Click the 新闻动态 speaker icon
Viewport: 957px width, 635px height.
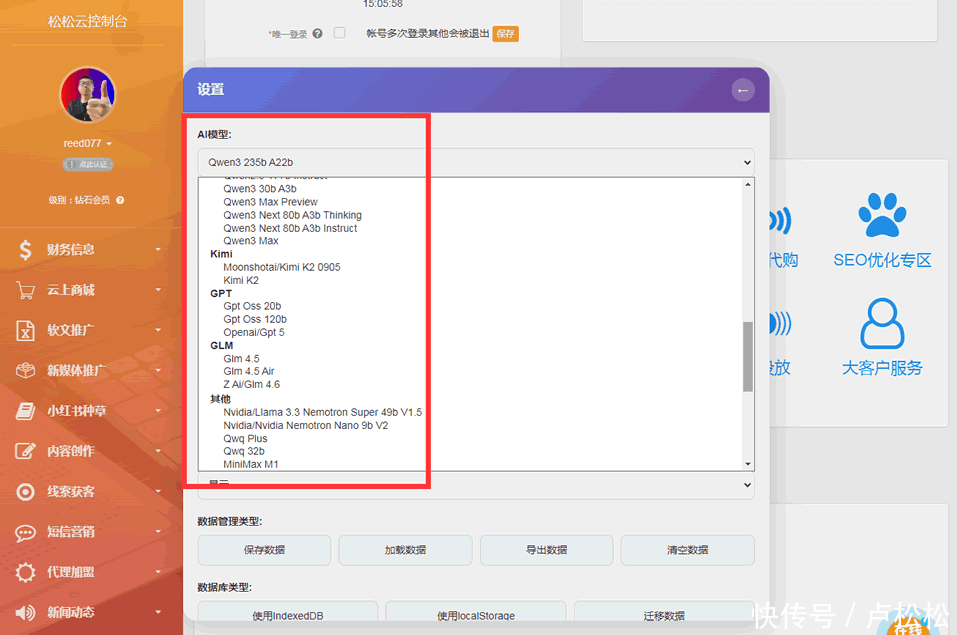click(x=26, y=612)
